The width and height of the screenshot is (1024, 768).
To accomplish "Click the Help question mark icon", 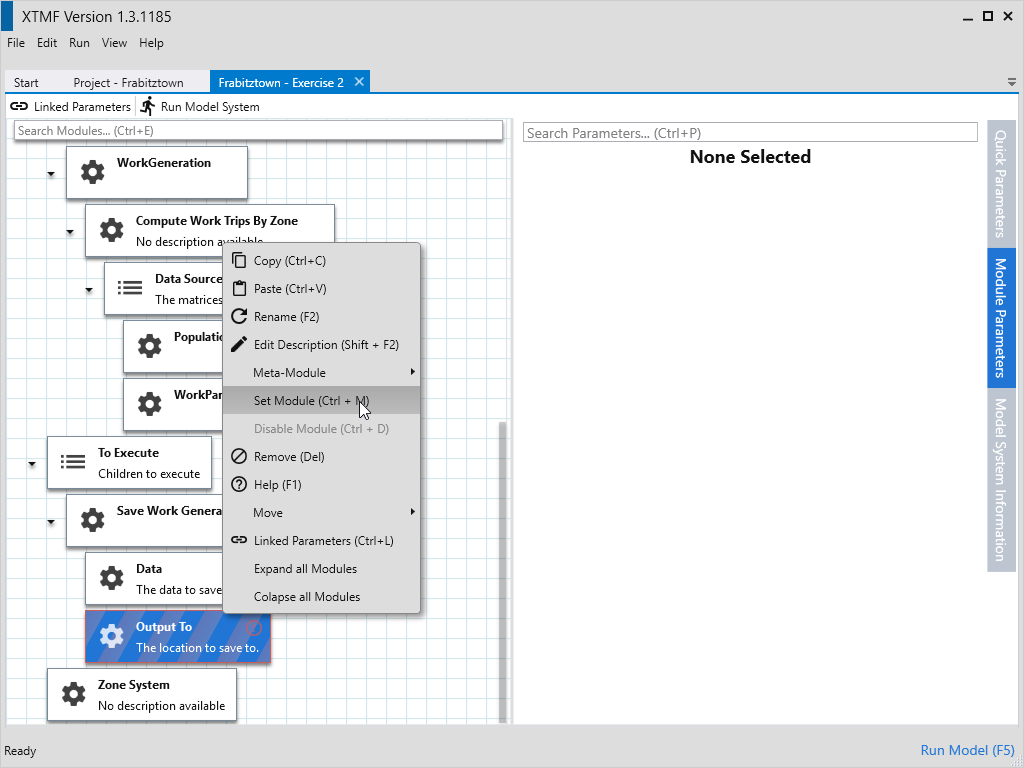I will (x=238, y=485).
